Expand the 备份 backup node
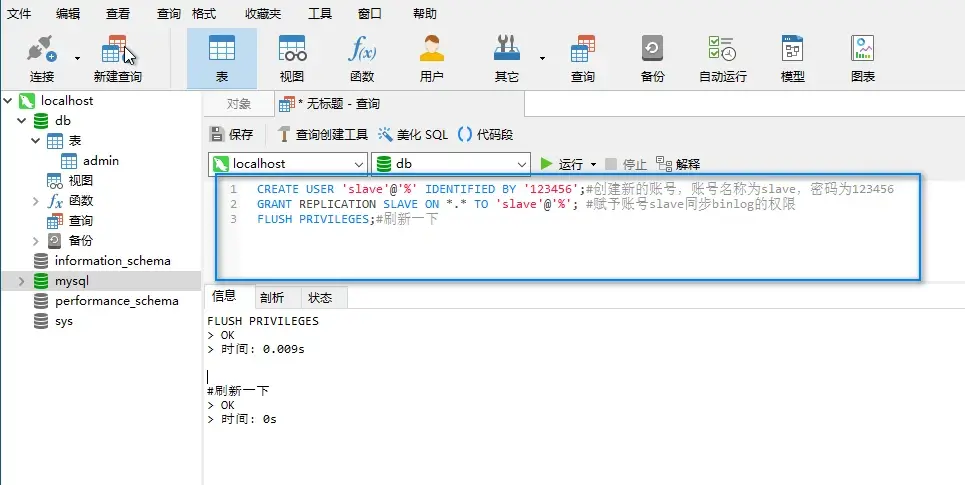The width and height of the screenshot is (965, 485). [36, 241]
